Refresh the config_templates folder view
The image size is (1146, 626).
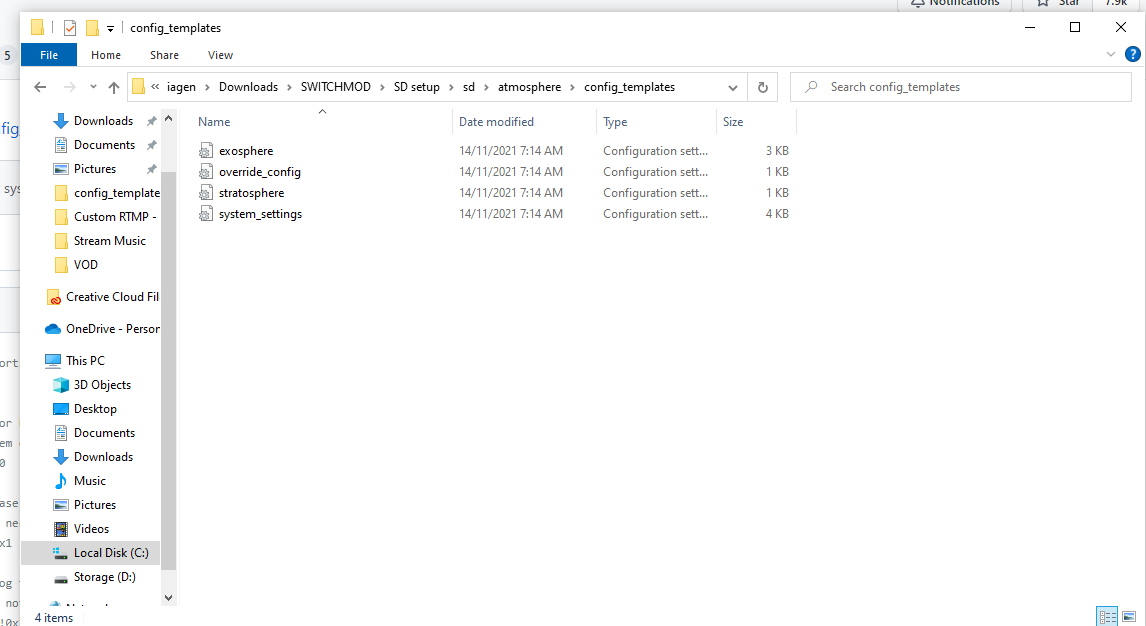click(x=762, y=88)
